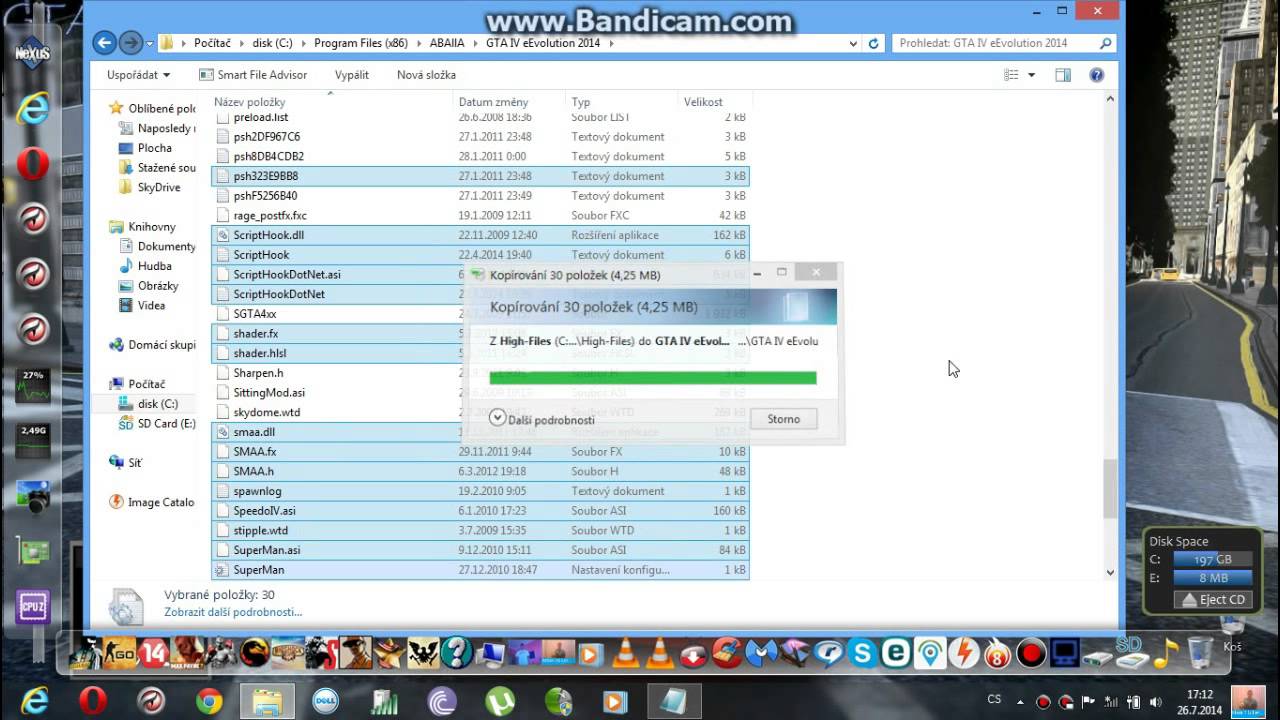Image resolution: width=1280 pixels, height=720 pixels.
Task: Open the Mortal Kombat dragon dock icon
Action: click(x=255, y=653)
